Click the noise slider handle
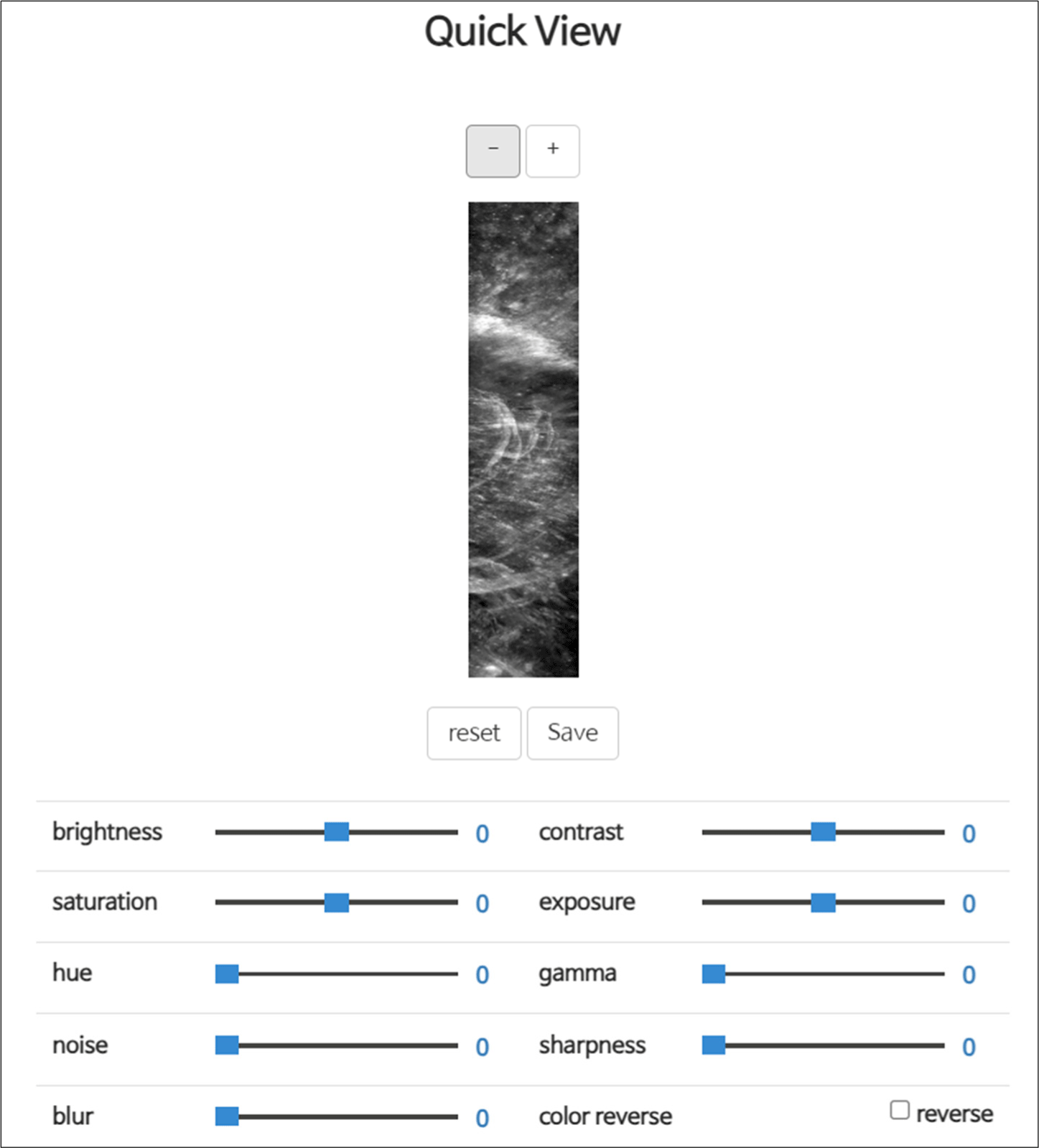Image resolution: width=1039 pixels, height=1148 pixels. click(227, 1045)
